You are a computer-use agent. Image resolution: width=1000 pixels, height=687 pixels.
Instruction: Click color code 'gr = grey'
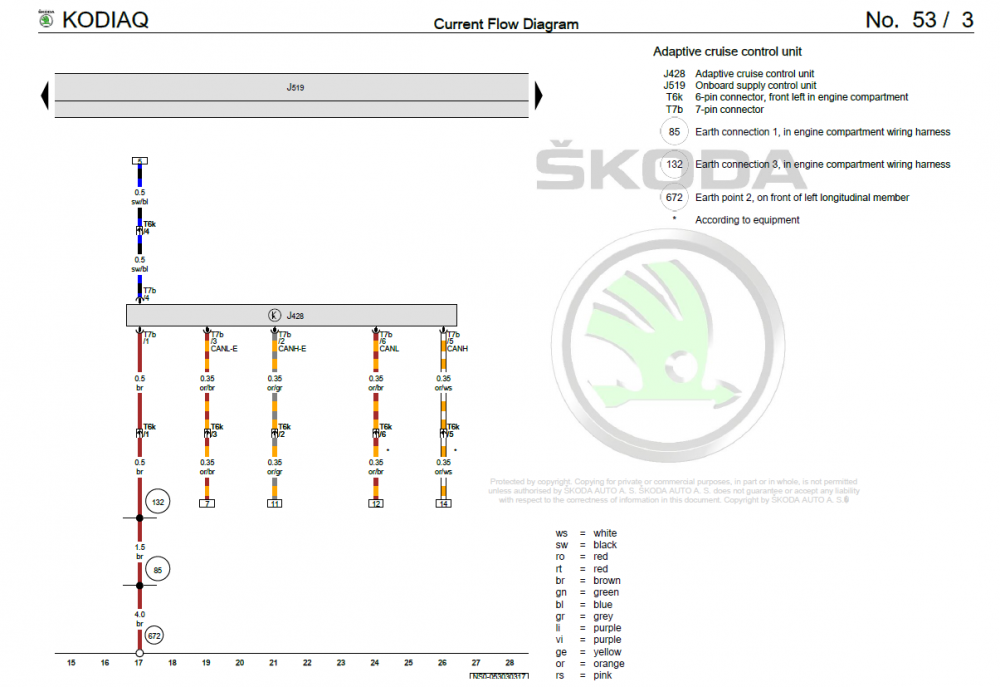click(x=584, y=617)
